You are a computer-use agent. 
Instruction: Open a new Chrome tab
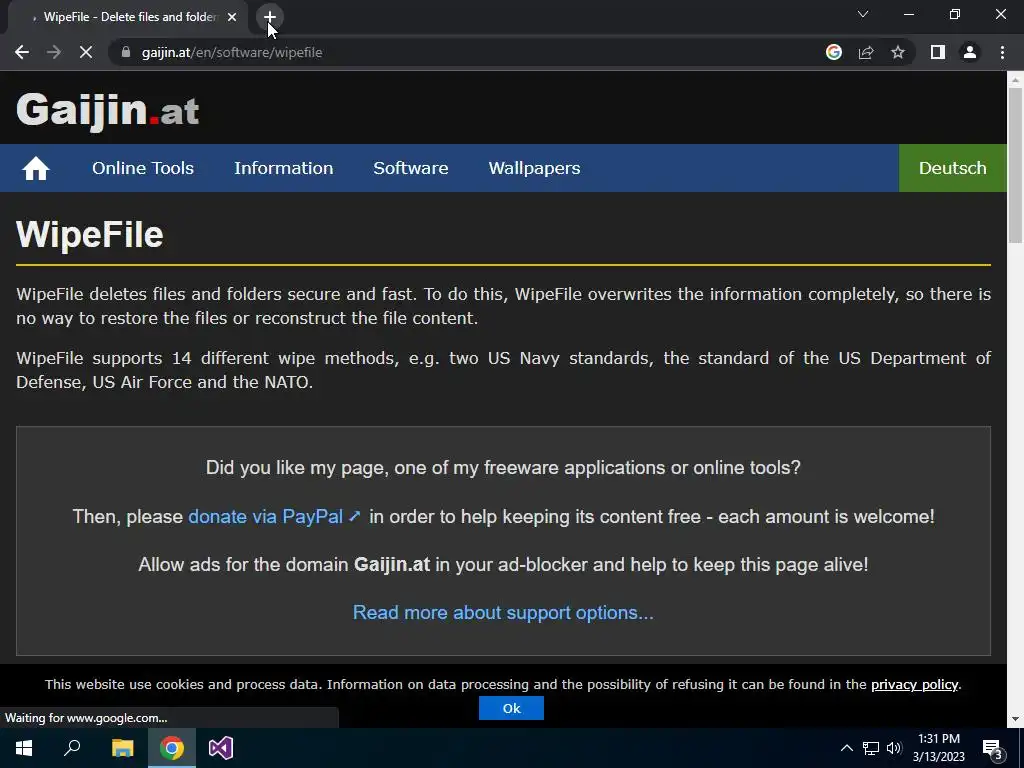[x=270, y=17]
